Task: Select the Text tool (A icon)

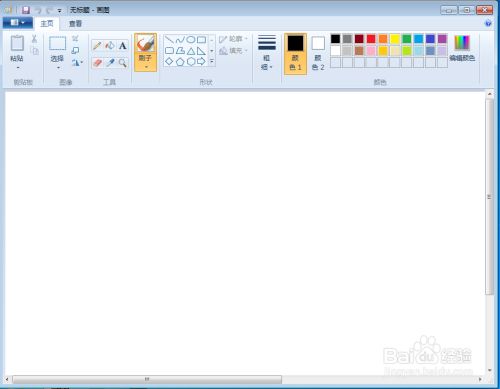Action: click(x=122, y=46)
